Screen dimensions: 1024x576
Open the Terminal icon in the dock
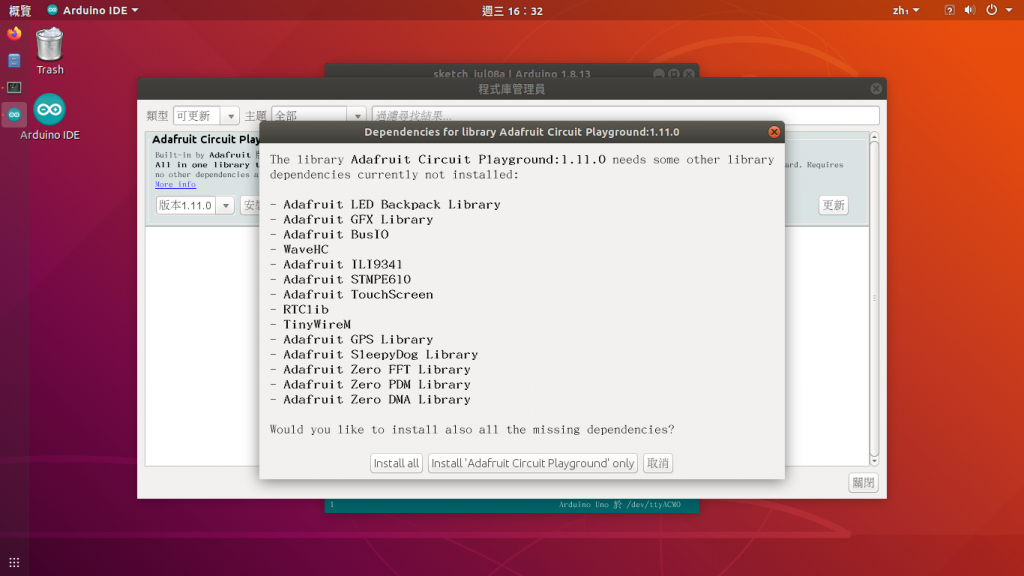point(14,88)
